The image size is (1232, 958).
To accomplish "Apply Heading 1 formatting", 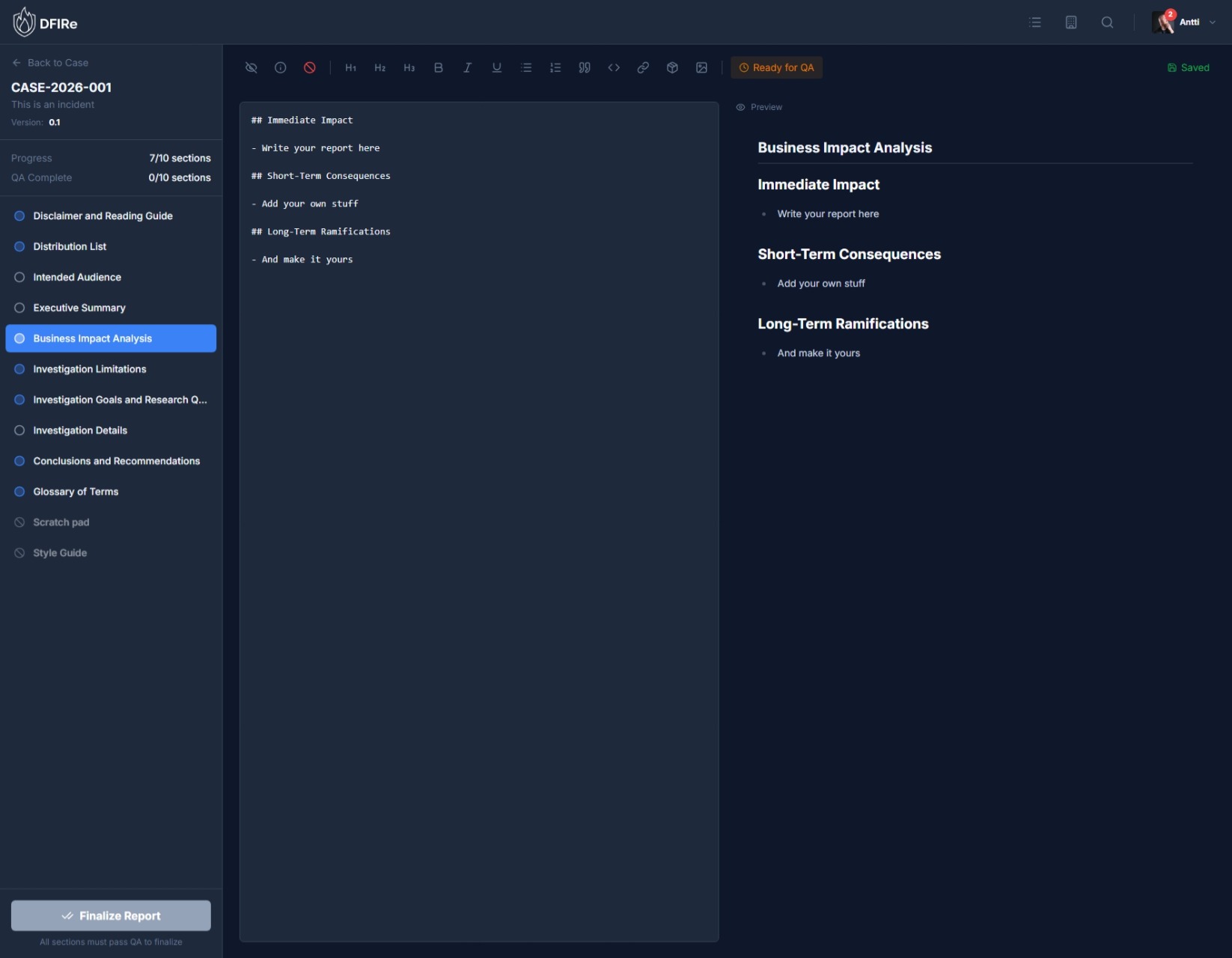I will (350, 67).
